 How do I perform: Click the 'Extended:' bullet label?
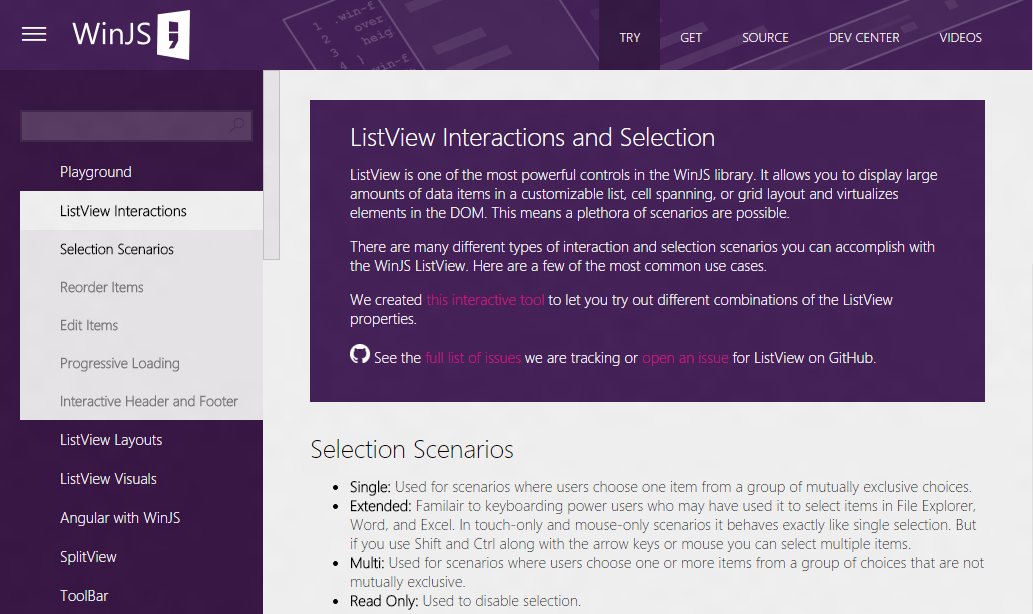pyautogui.click(x=381, y=506)
